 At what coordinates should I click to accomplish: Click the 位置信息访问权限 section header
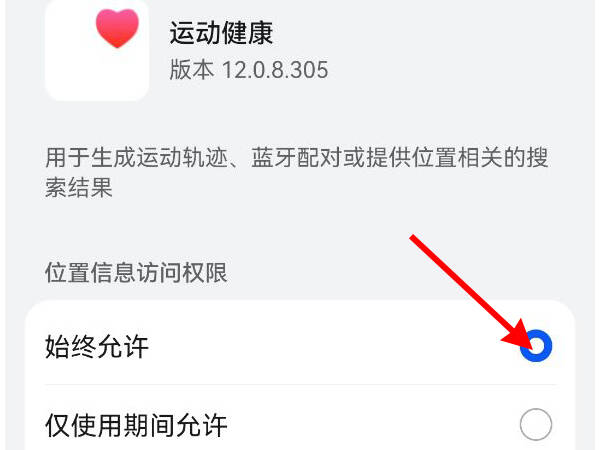tap(136, 272)
